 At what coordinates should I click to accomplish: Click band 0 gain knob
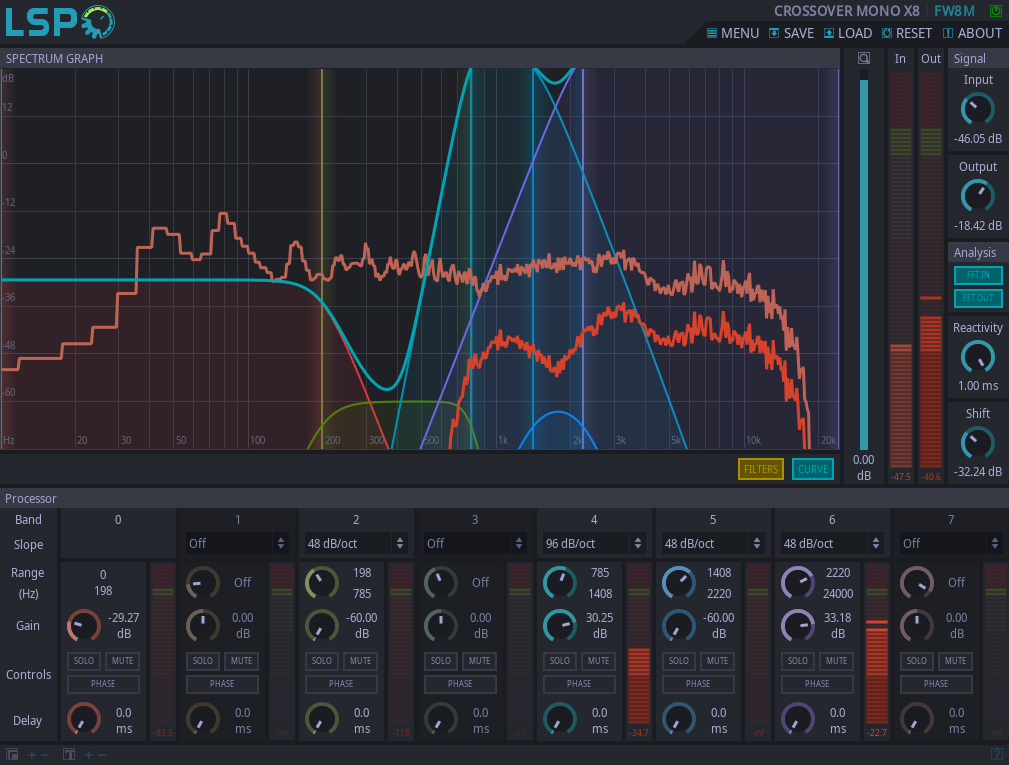[84, 625]
